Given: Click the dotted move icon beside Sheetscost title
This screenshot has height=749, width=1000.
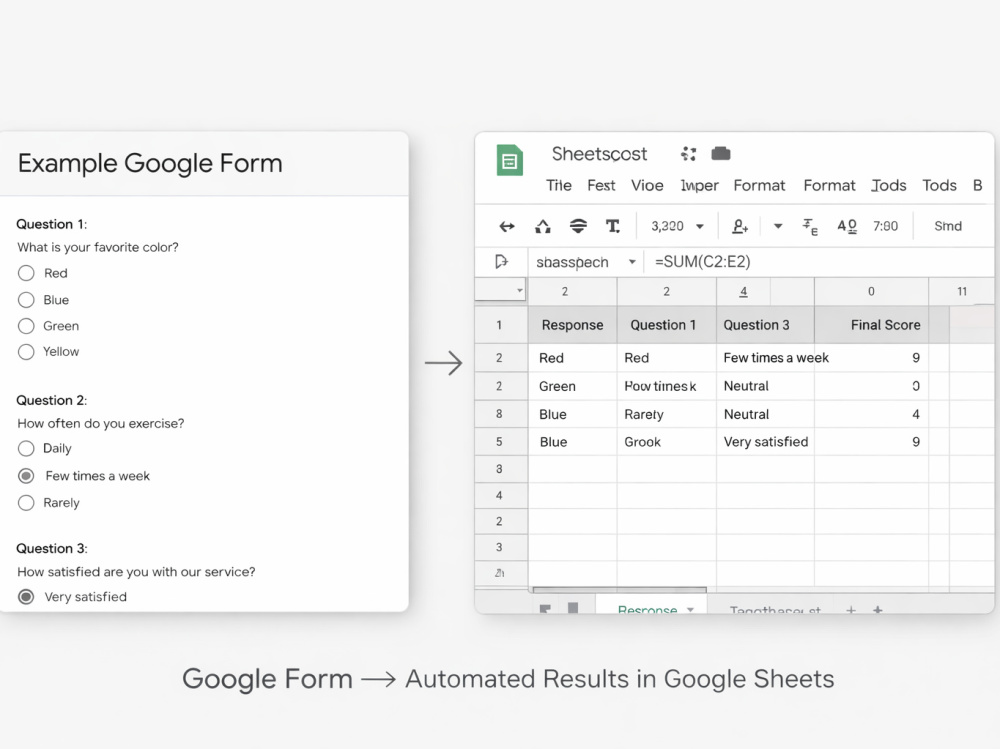Looking at the screenshot, I should coord(688,154).
